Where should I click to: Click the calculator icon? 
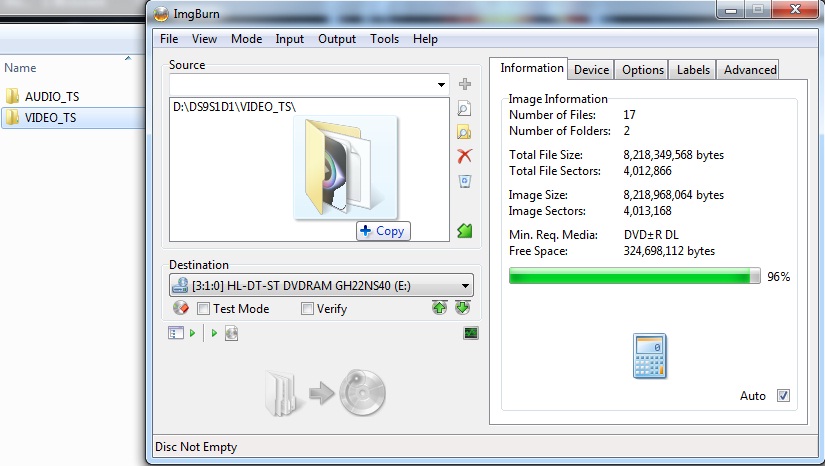coord(650,356)
